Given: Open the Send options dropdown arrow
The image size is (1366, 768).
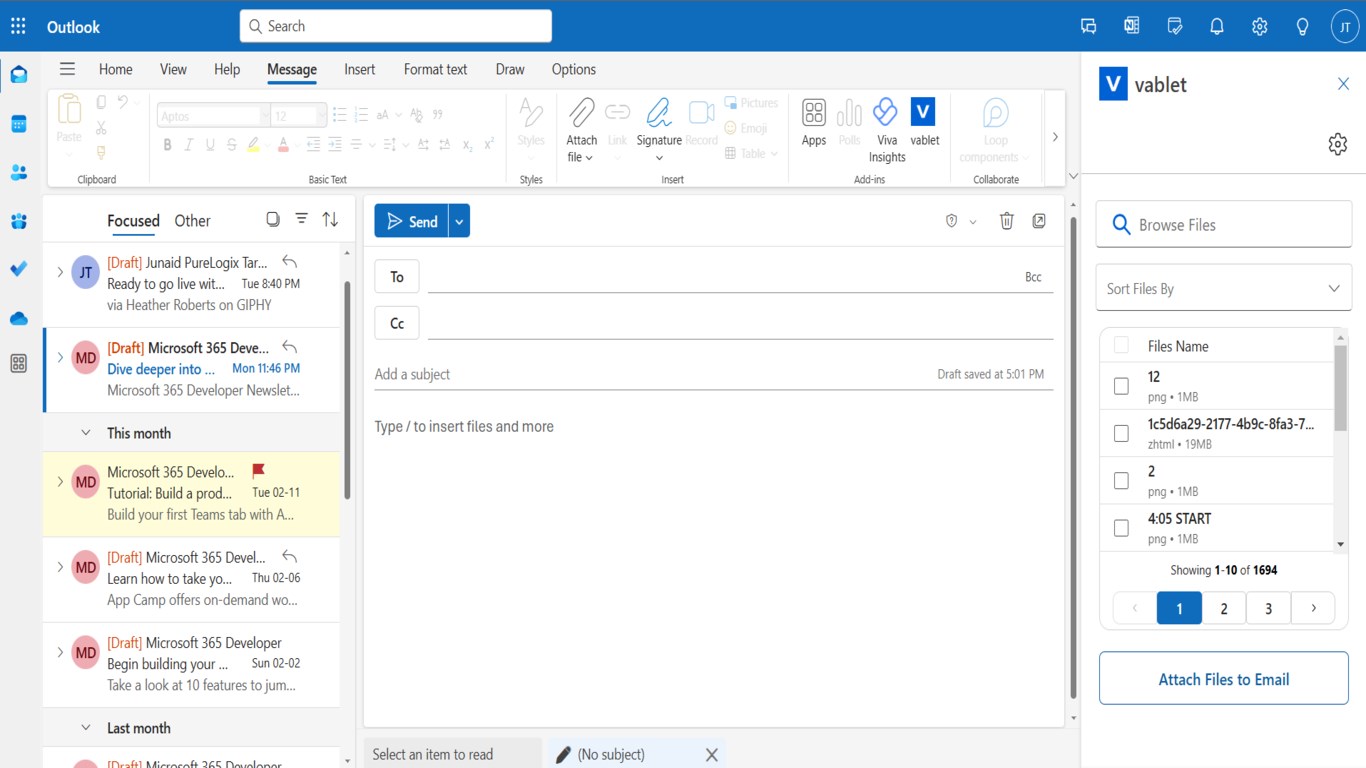Looking at the screenshot, I should click(x=459, y=221).
